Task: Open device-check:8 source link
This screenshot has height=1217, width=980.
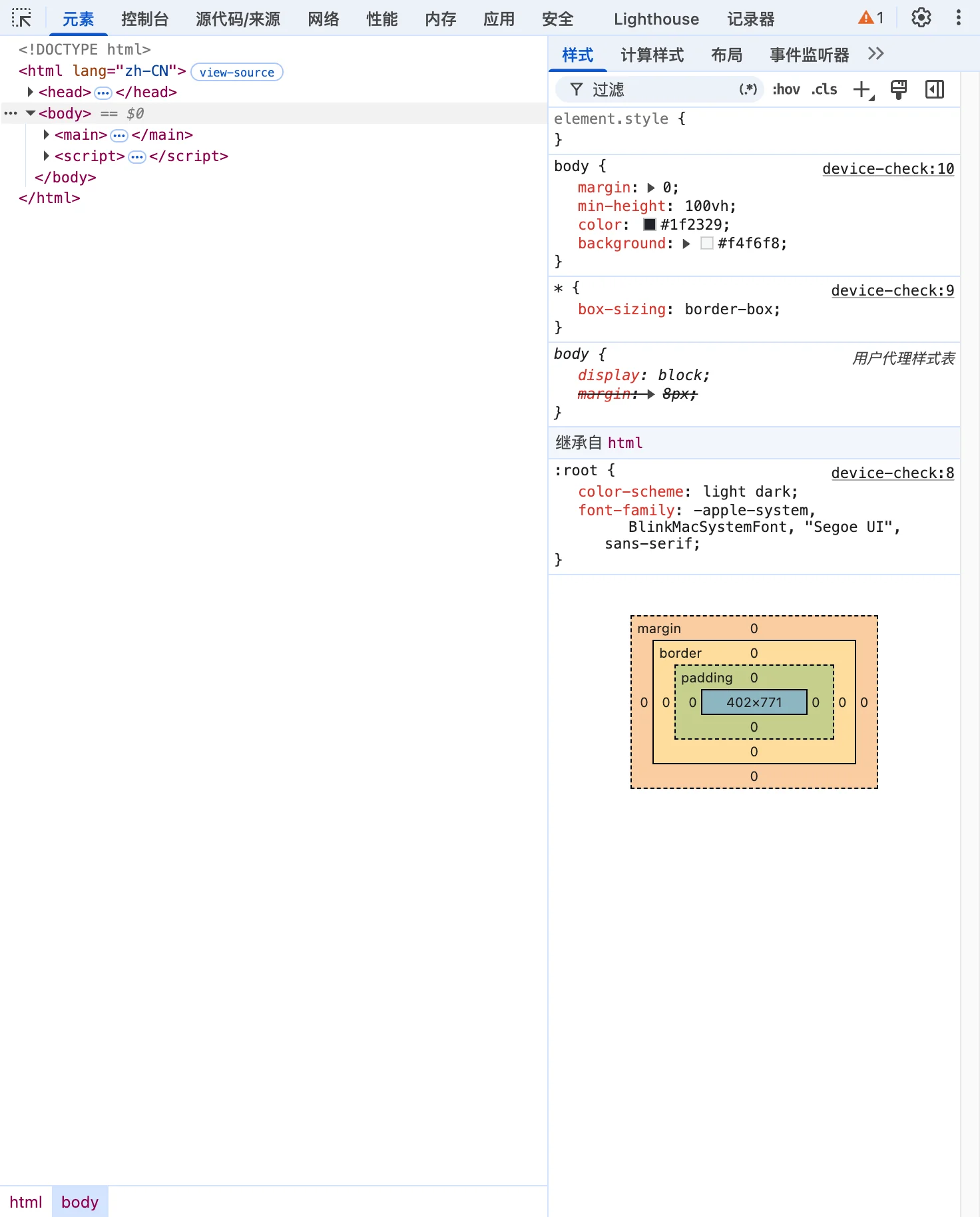Action: coord(893,473)
